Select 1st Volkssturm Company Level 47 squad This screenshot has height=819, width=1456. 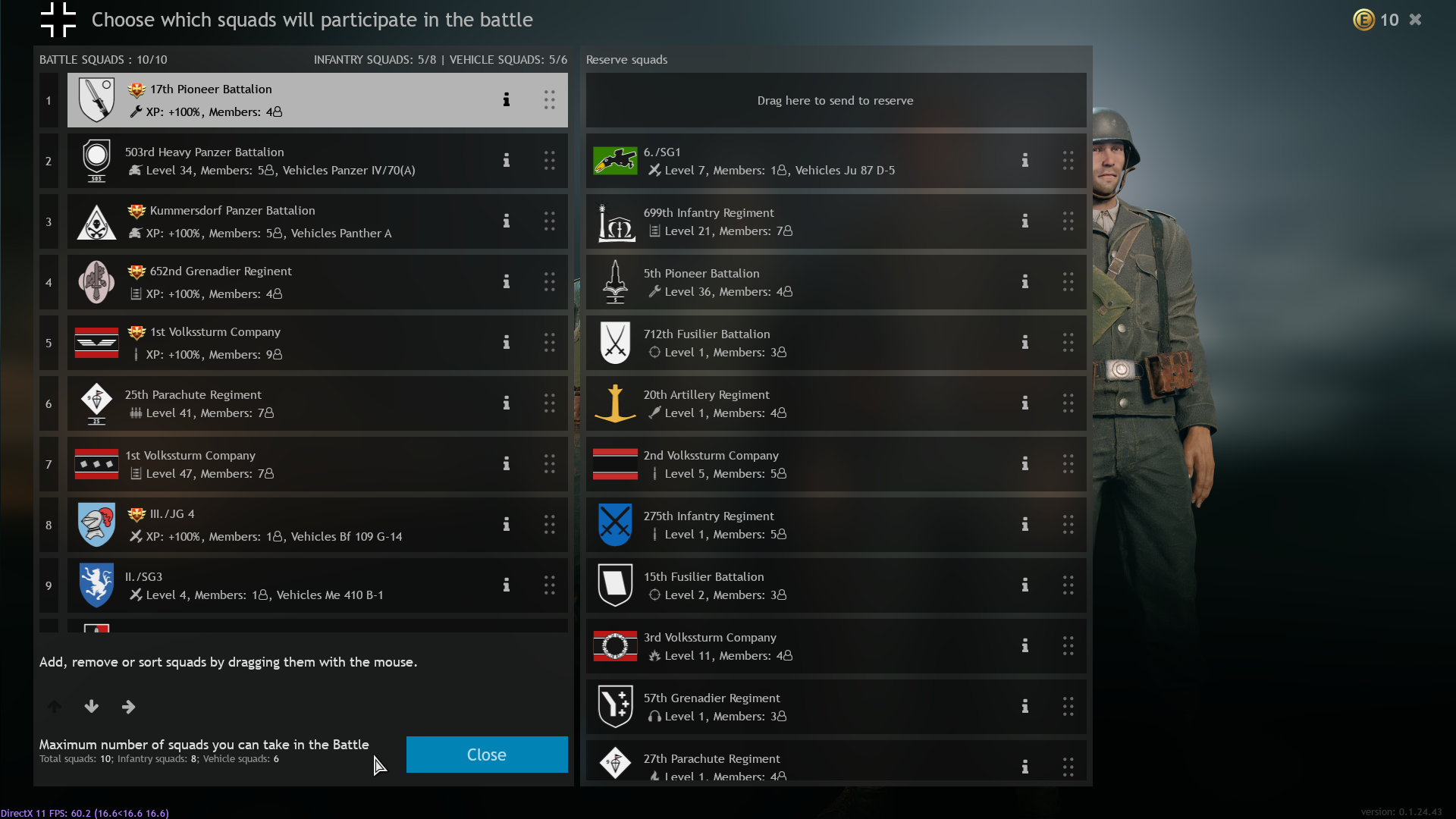(318, 464)
